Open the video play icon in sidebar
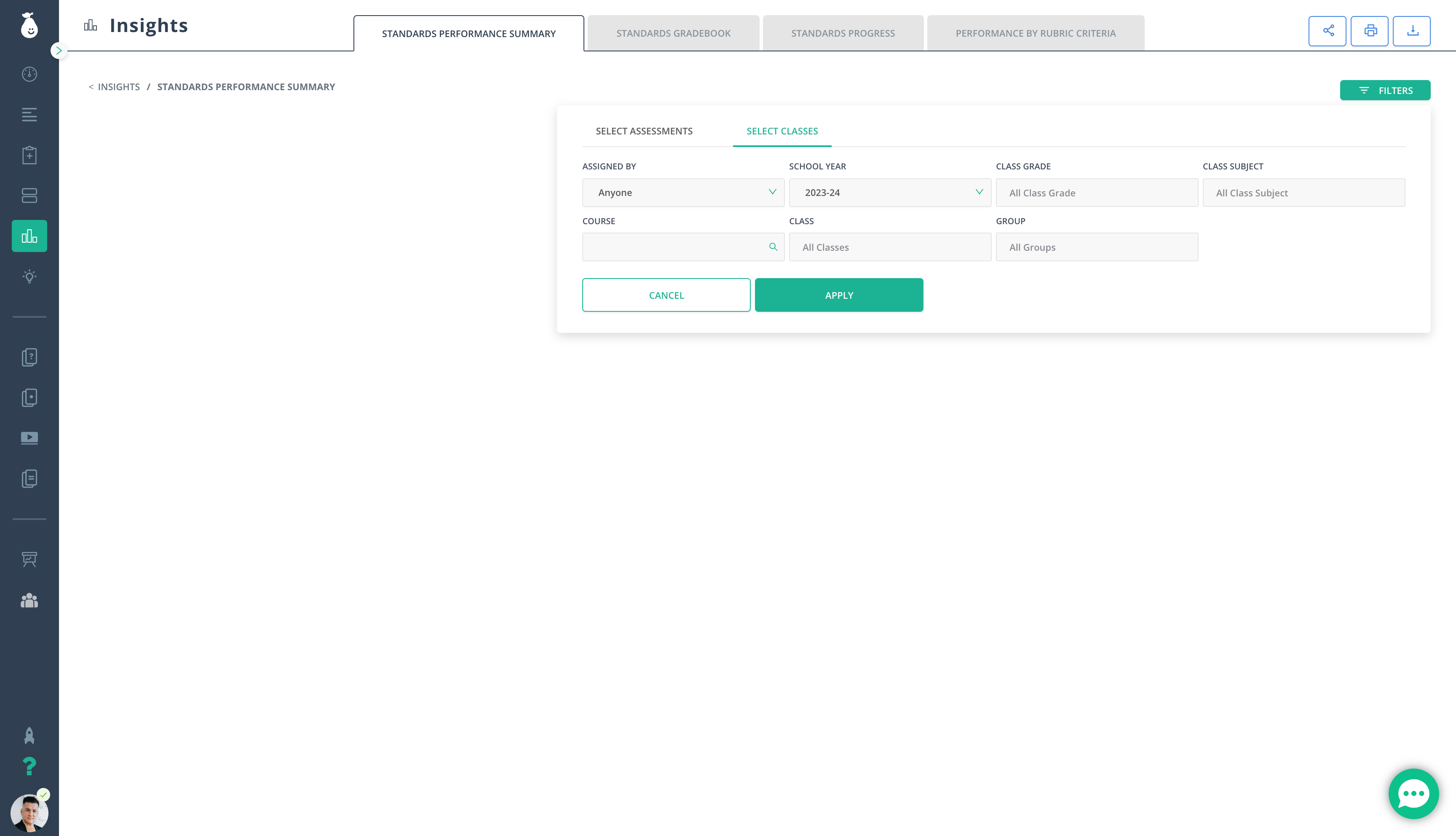 (29, 438)
